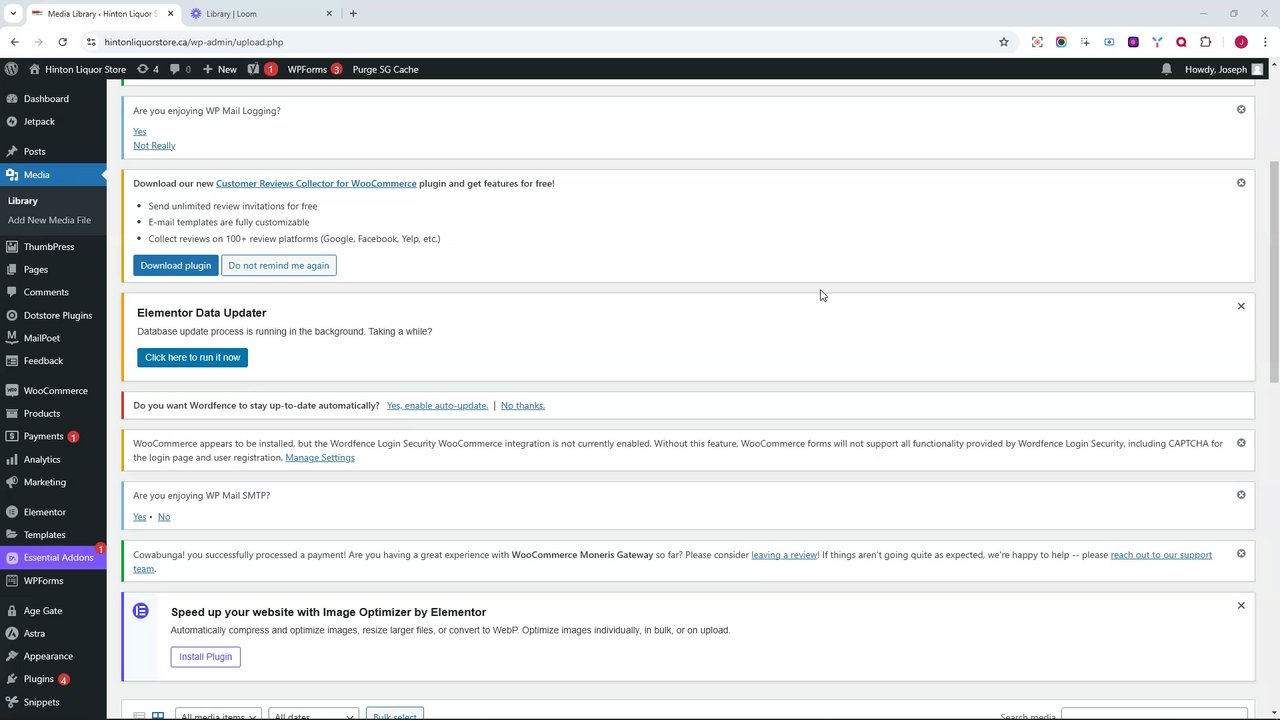This screenshot has height=720, width=1280.
Task: View the 4 pending updates icon
Action: pos(147,69)
